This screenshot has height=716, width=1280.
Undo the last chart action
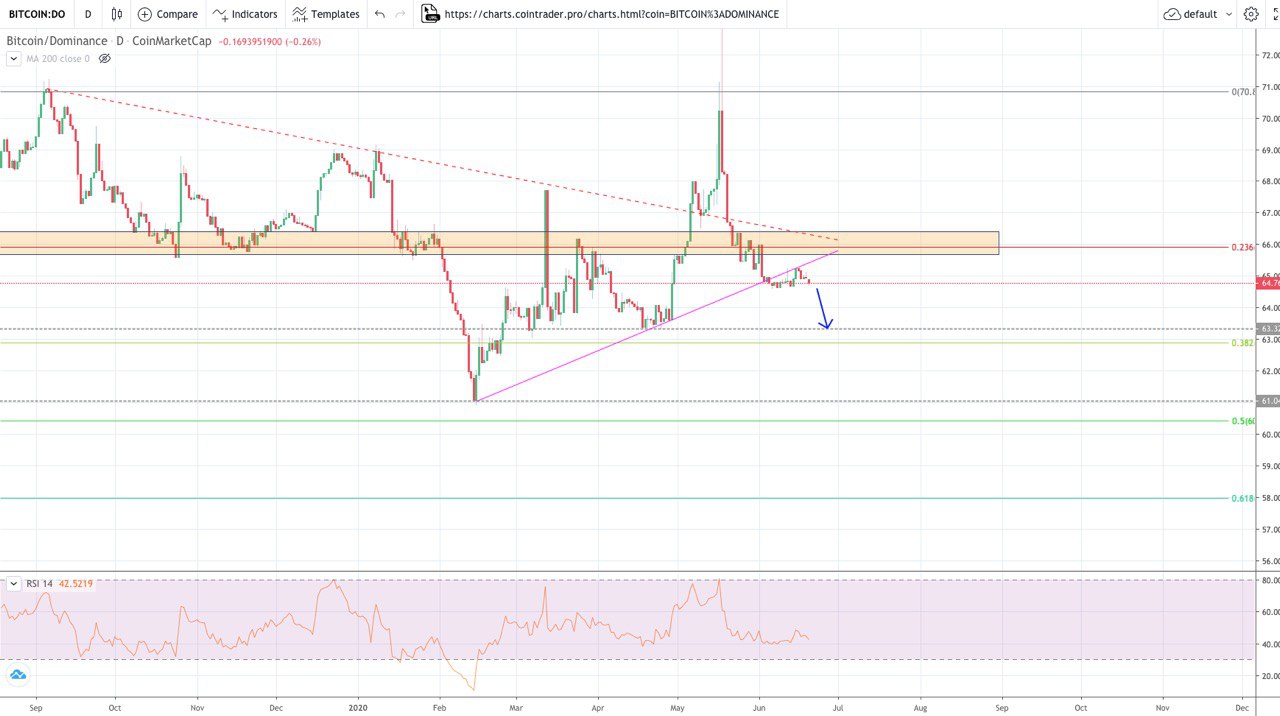[x=379, y=14]
